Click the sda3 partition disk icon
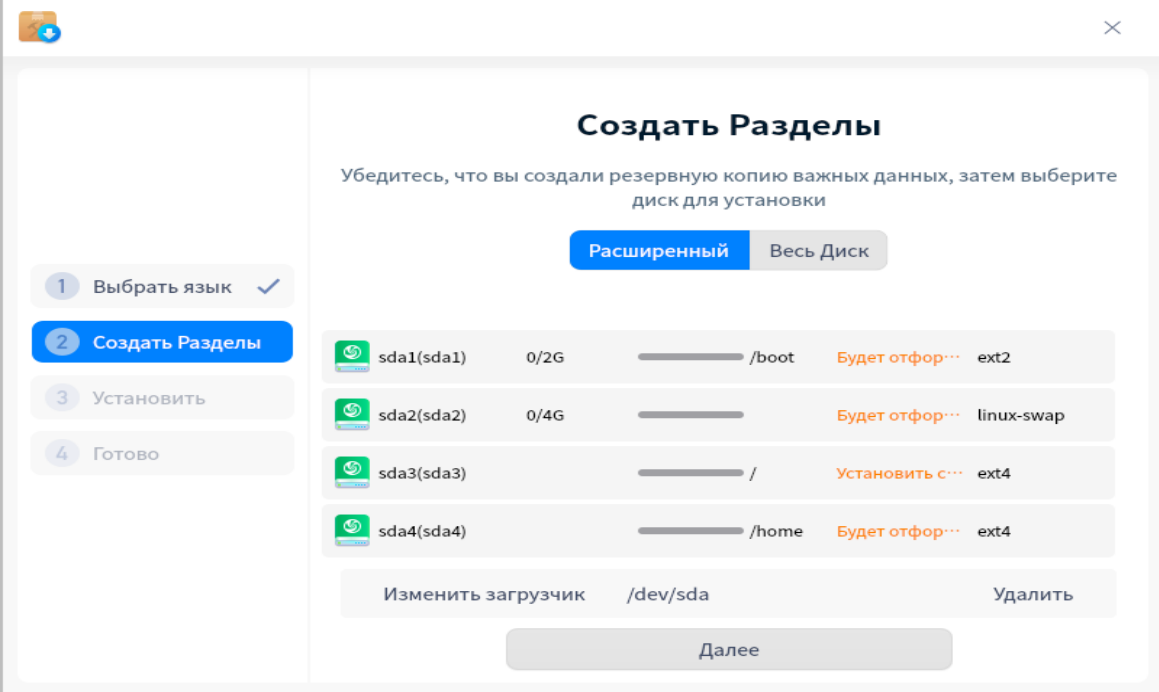1159x692 pixels. click(352, 473)
